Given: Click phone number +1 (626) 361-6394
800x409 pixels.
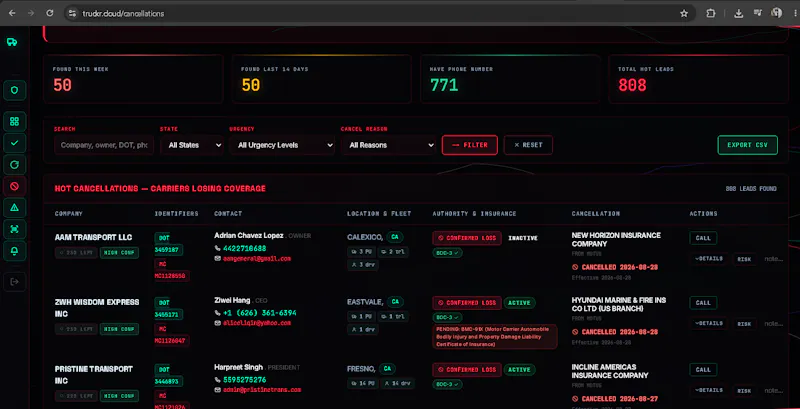Looking at the screenshot, I should (x=259, y=313).
